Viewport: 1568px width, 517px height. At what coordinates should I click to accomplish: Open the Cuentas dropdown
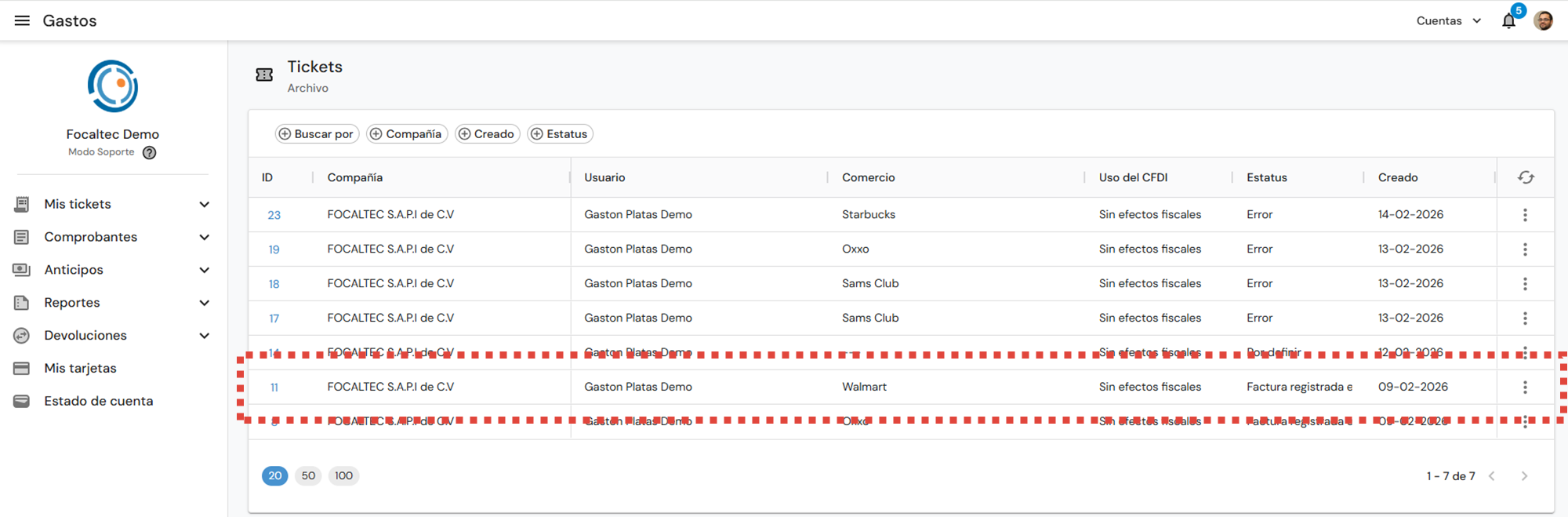tap(1449, 21)
